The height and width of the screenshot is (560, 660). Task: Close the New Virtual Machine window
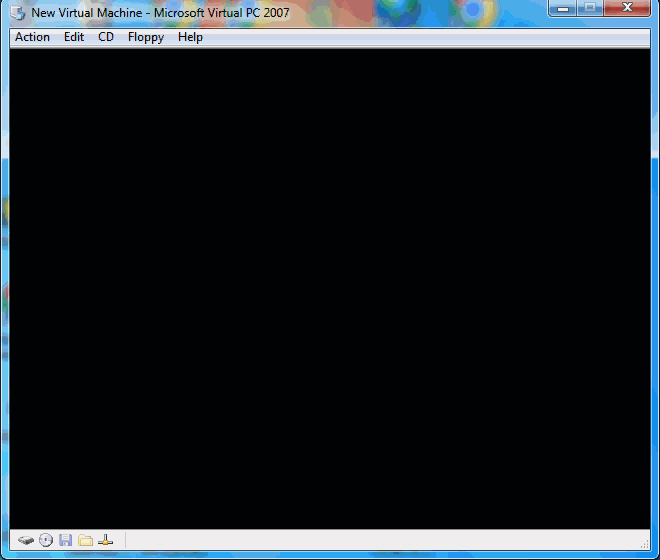pyautogui.click(x=627, y=8)
